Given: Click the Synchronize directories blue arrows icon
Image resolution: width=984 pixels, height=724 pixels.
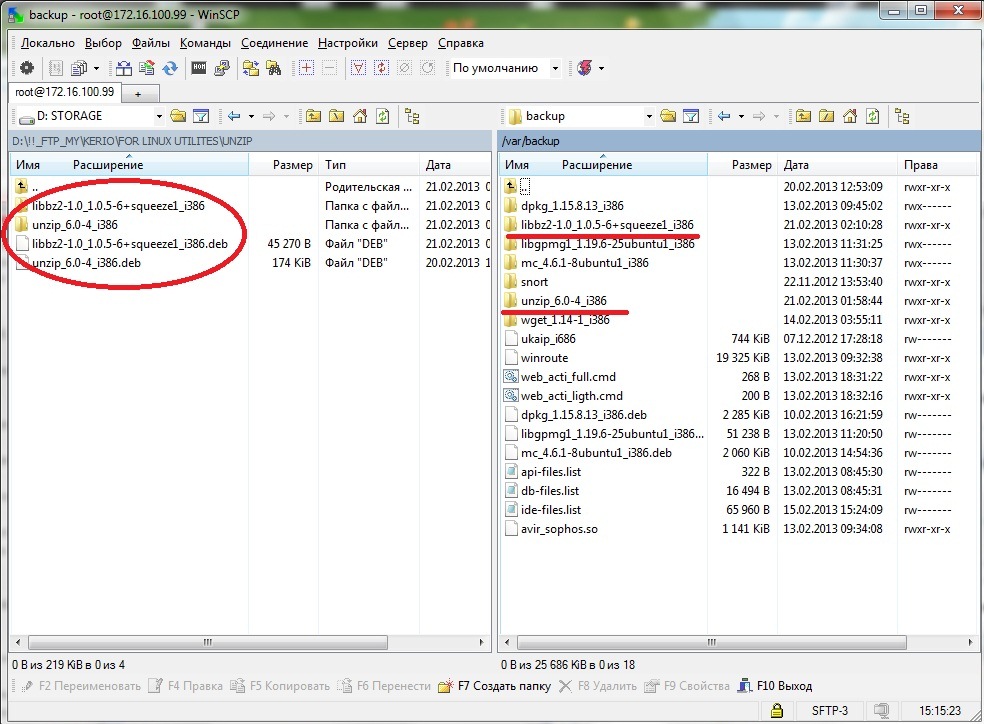Looking at the screenshot, I should [x=170, y=68].
